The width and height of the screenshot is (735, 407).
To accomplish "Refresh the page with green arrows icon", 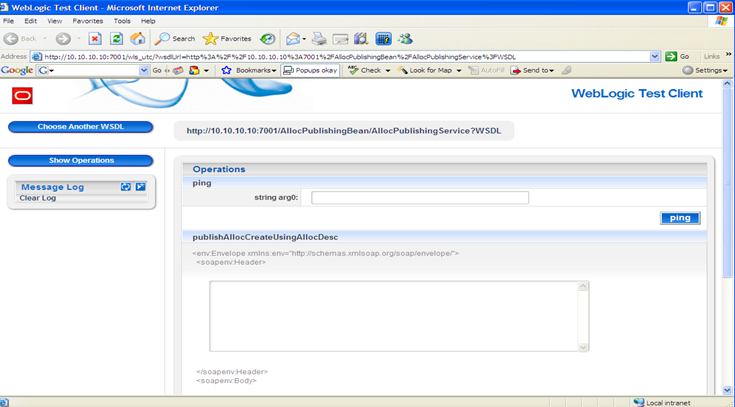I will pos(116,39).
